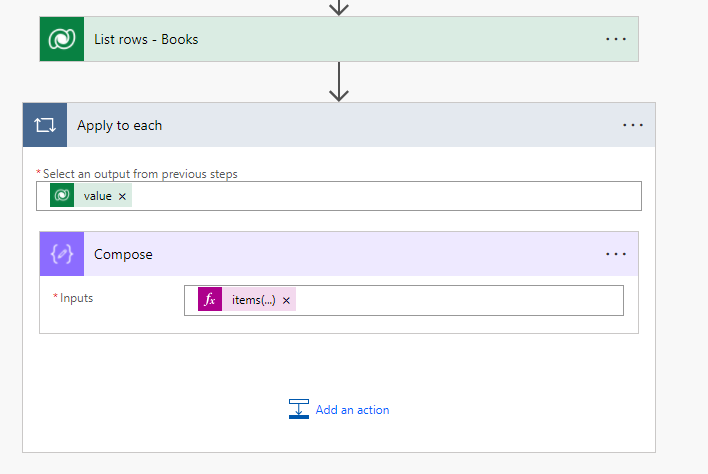The height and width of the screenshot is (474, 708).
Task: Click the Add an action link
Action: click(352, 410)
